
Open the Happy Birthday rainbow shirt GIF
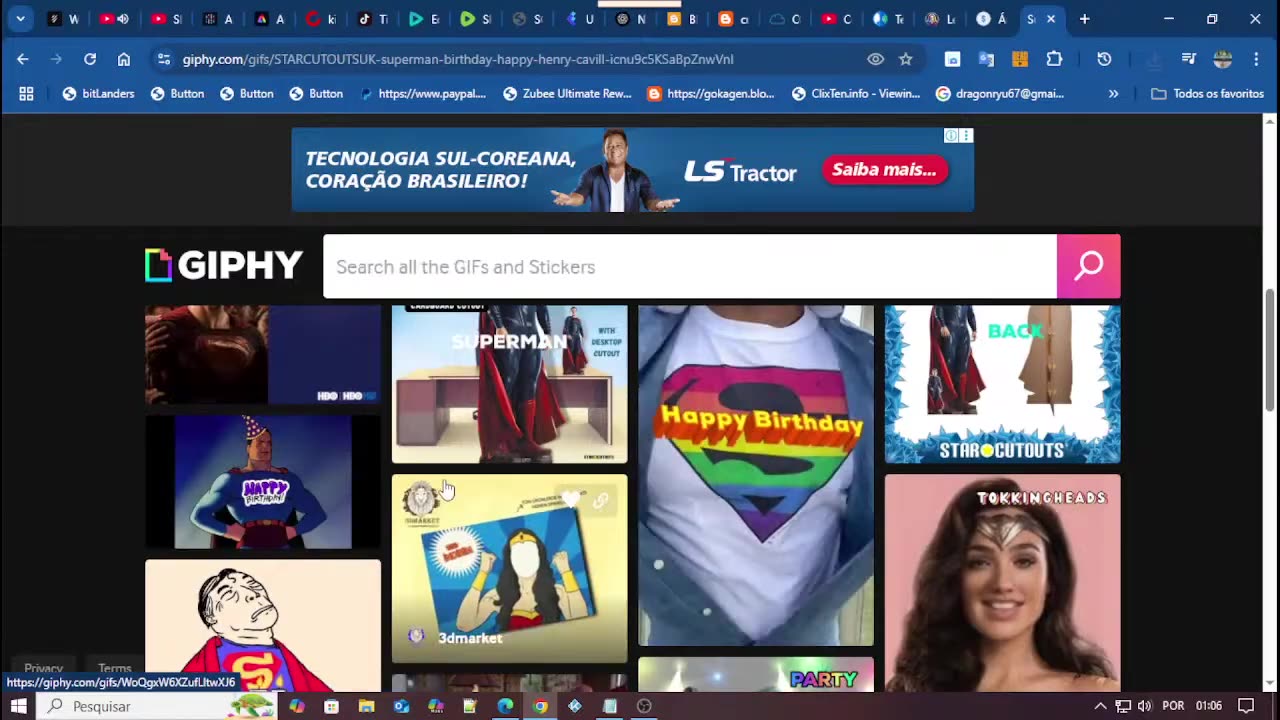[x=756, y=475]
